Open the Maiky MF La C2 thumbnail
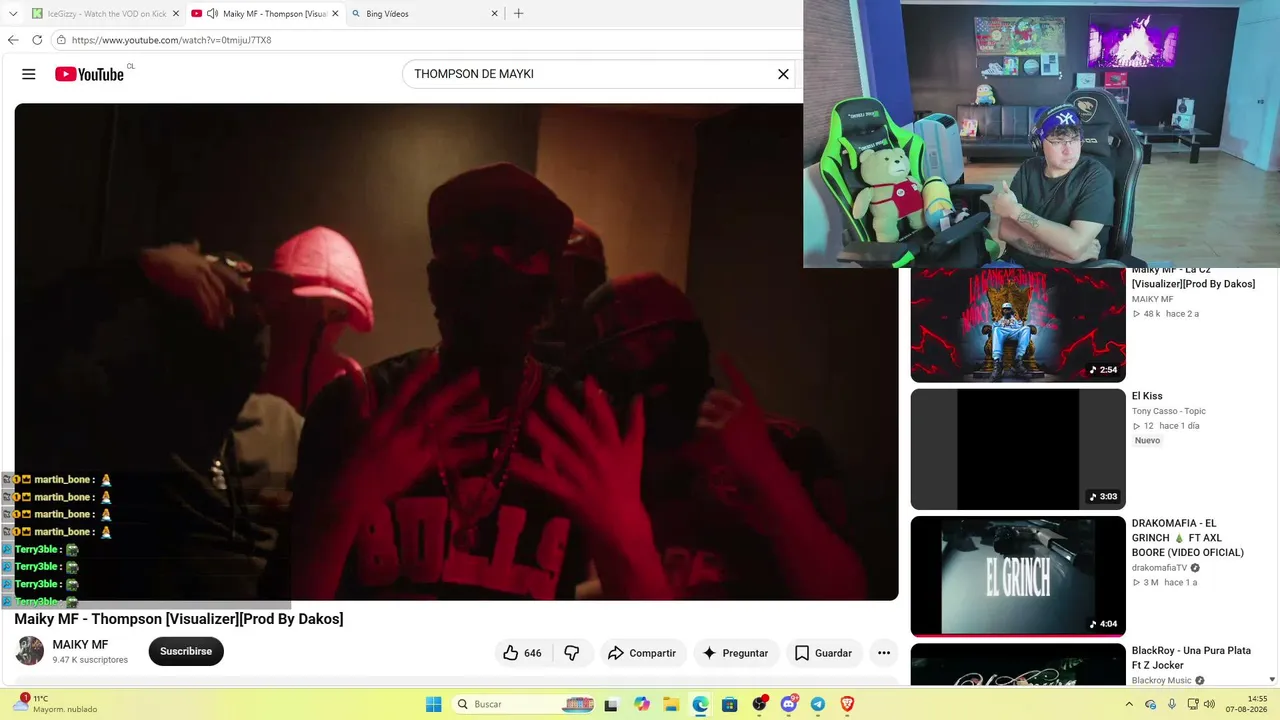 1018,325
